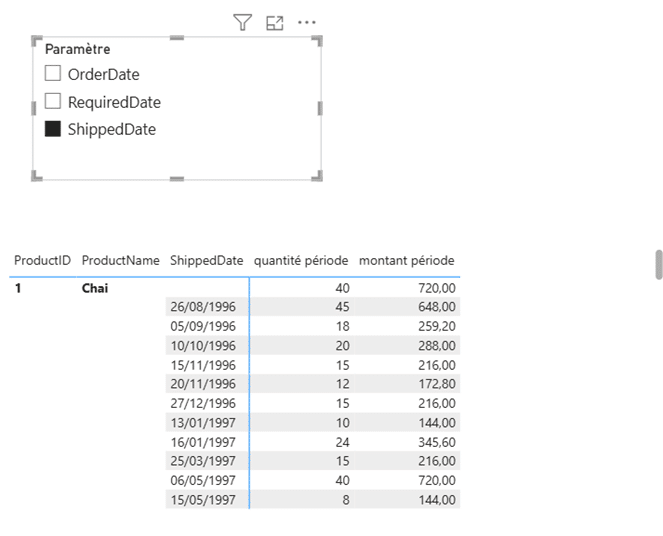Screen dimensions: 663x536
Task: Open the slicer's more options menu
Action: (307, 22)
